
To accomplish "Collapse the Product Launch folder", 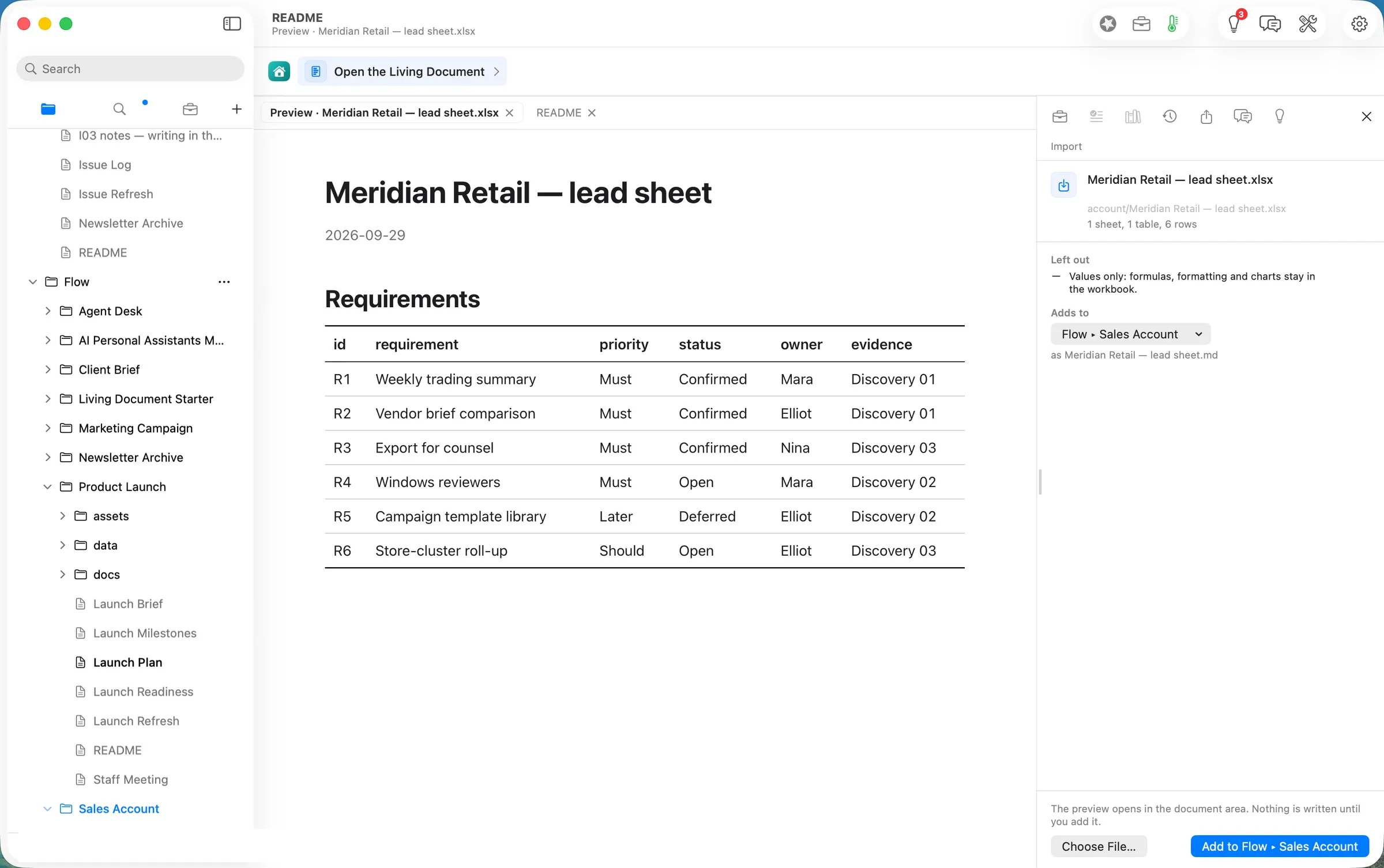I will click(x=48, y=487).
